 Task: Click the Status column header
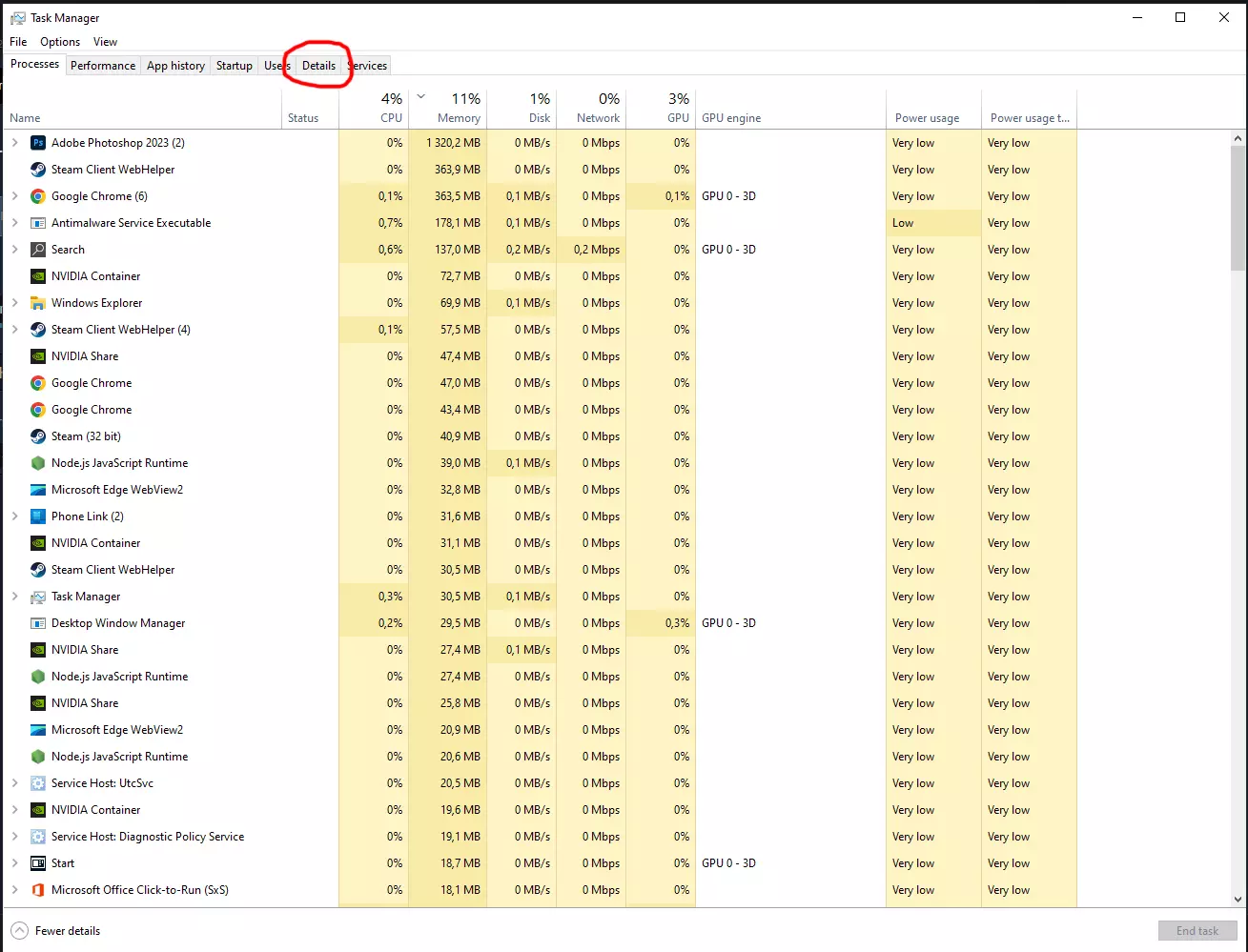pyautogui.click(x=311, y=109)
